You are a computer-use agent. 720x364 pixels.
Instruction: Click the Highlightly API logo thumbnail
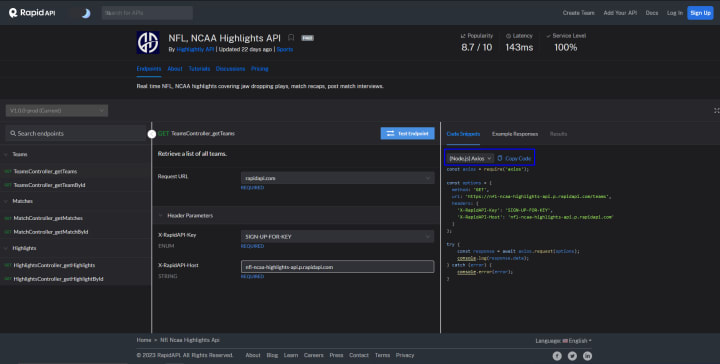click(148, 42)
